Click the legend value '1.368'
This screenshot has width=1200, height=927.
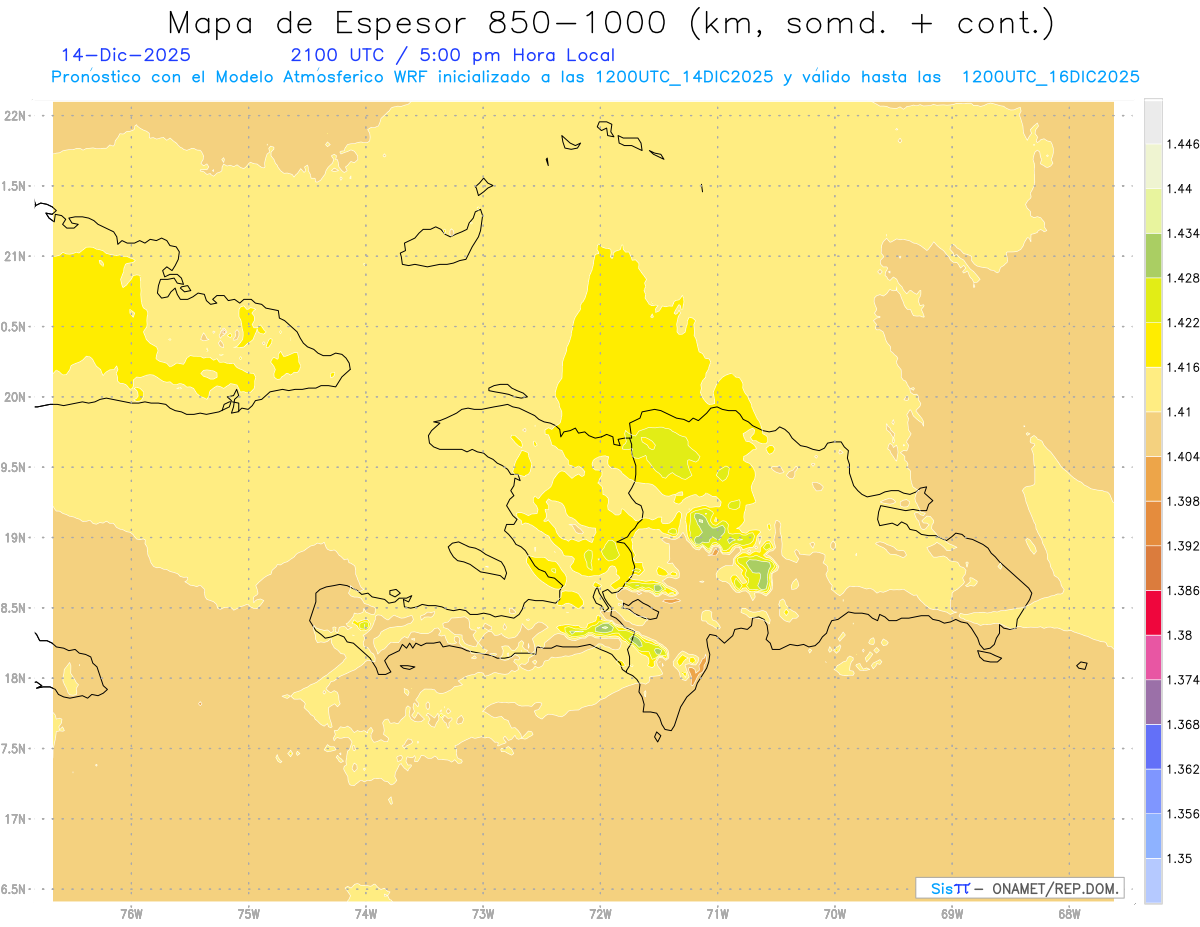pos(1184,724)
